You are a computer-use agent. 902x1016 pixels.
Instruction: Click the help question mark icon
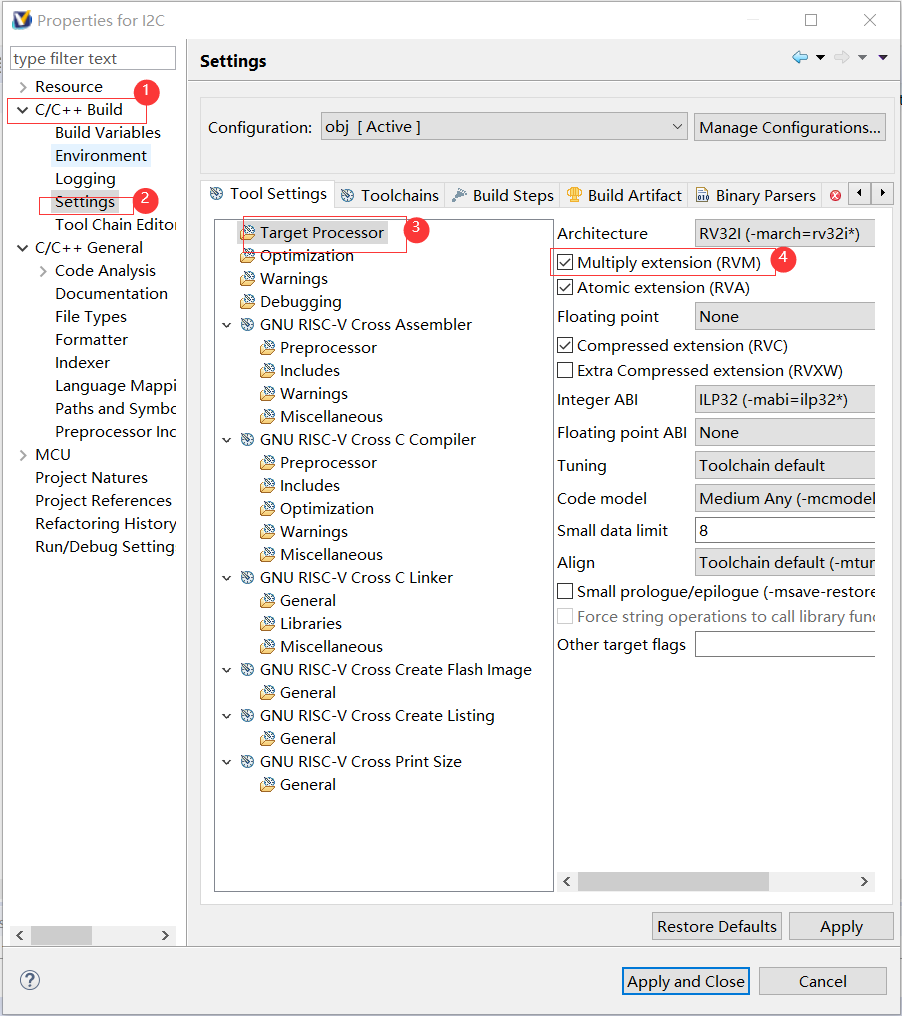click(x=30, y=980)
